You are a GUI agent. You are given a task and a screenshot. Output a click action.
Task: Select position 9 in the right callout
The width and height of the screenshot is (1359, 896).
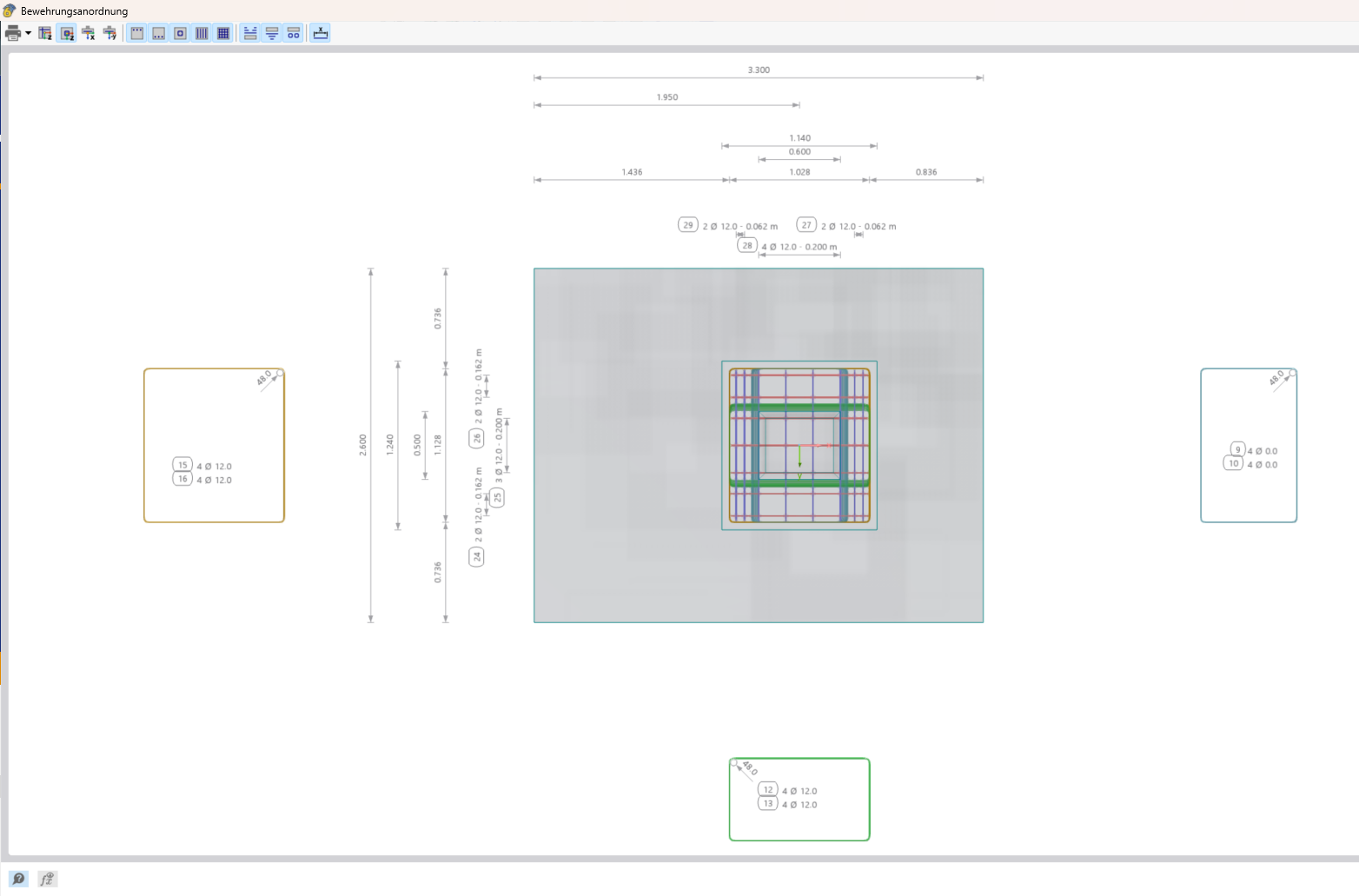point(1236,449)
